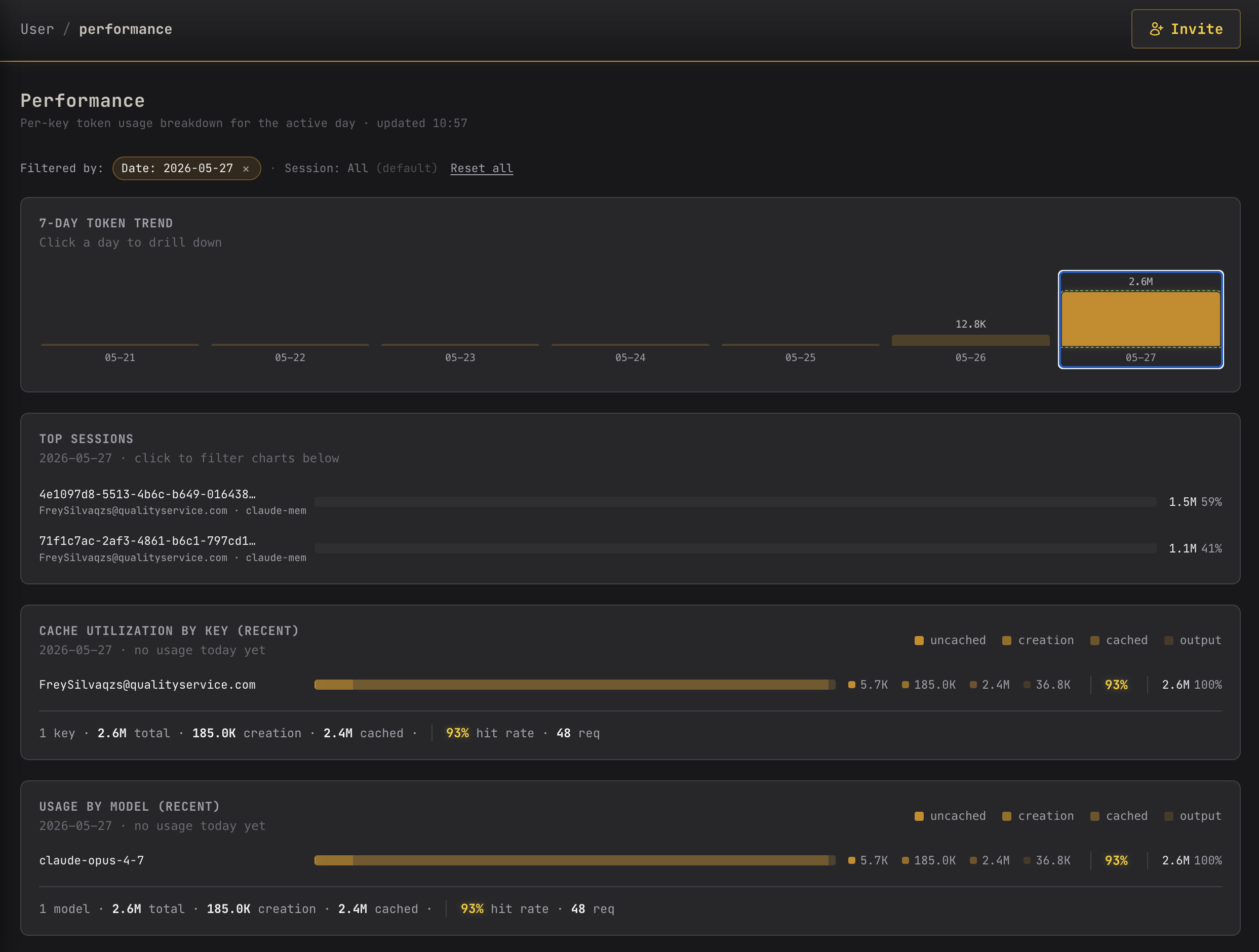The width and height of the screenshot is (1259, 952).
Task: Toggle uncached legend in Usage By Model panel
Action: [x=950, y=816]
